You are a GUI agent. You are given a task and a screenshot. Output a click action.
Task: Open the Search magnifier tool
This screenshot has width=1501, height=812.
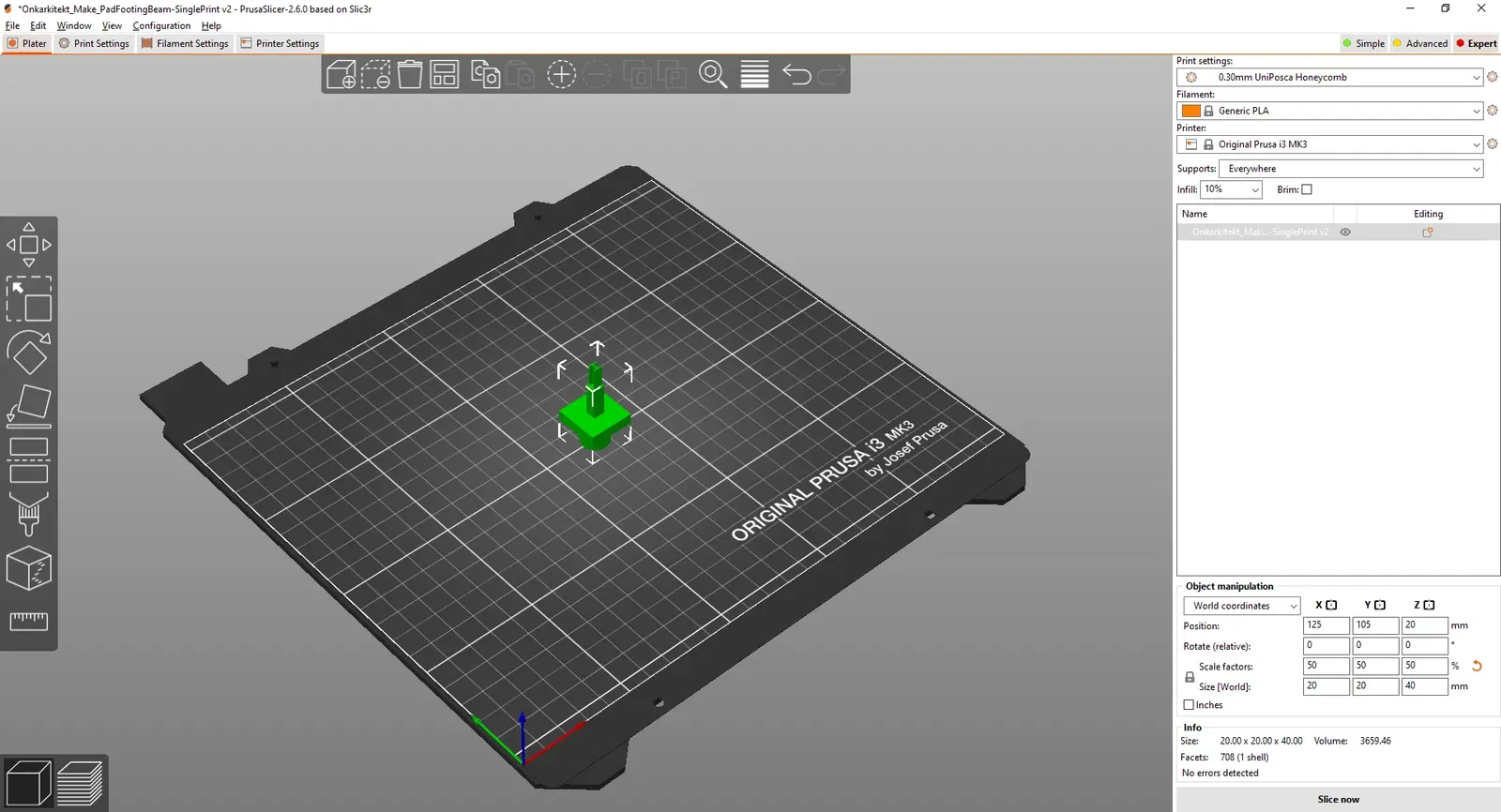pos(713,74)
